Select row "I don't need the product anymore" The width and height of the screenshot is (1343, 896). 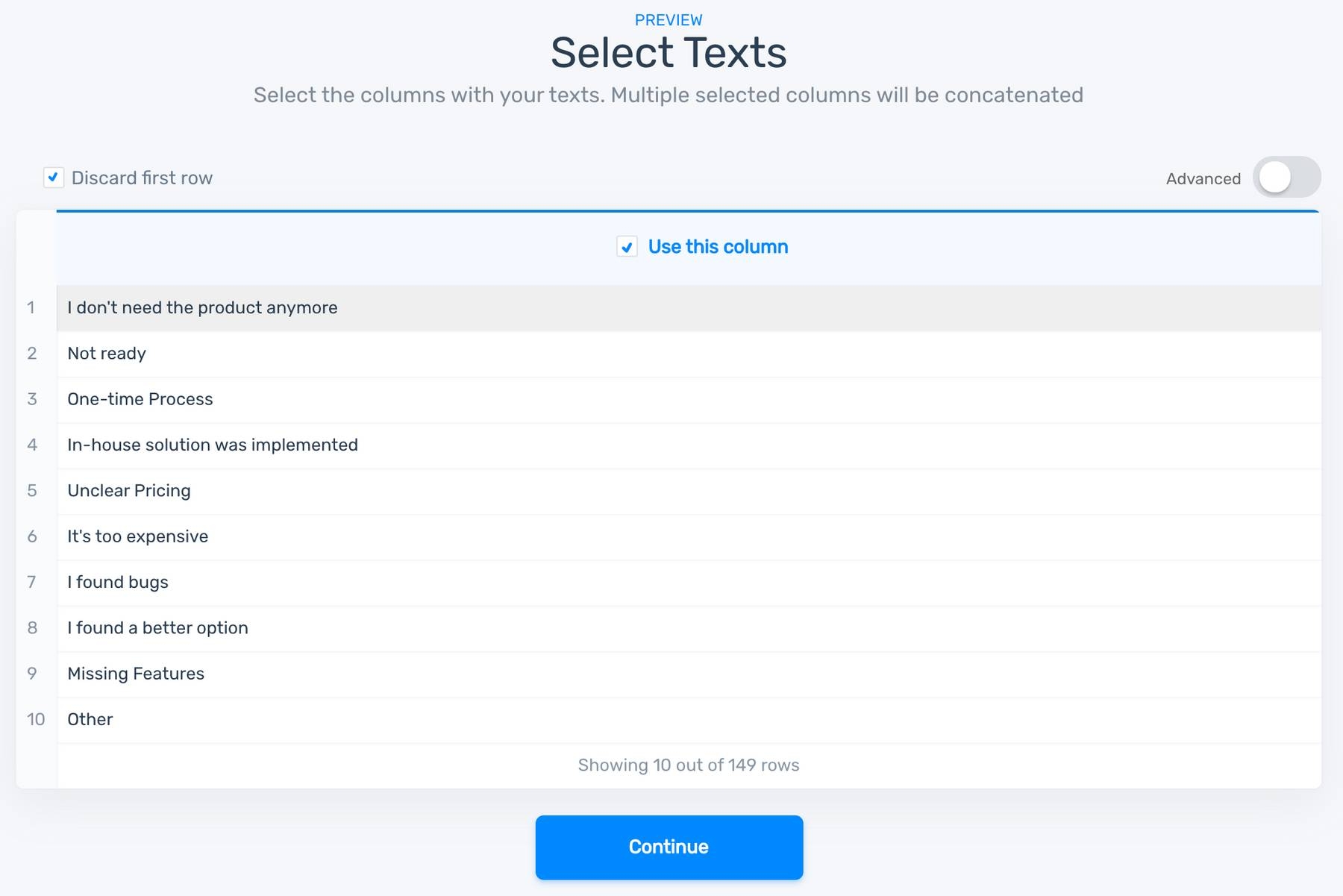pyautogui.click(x=202, y=307)
